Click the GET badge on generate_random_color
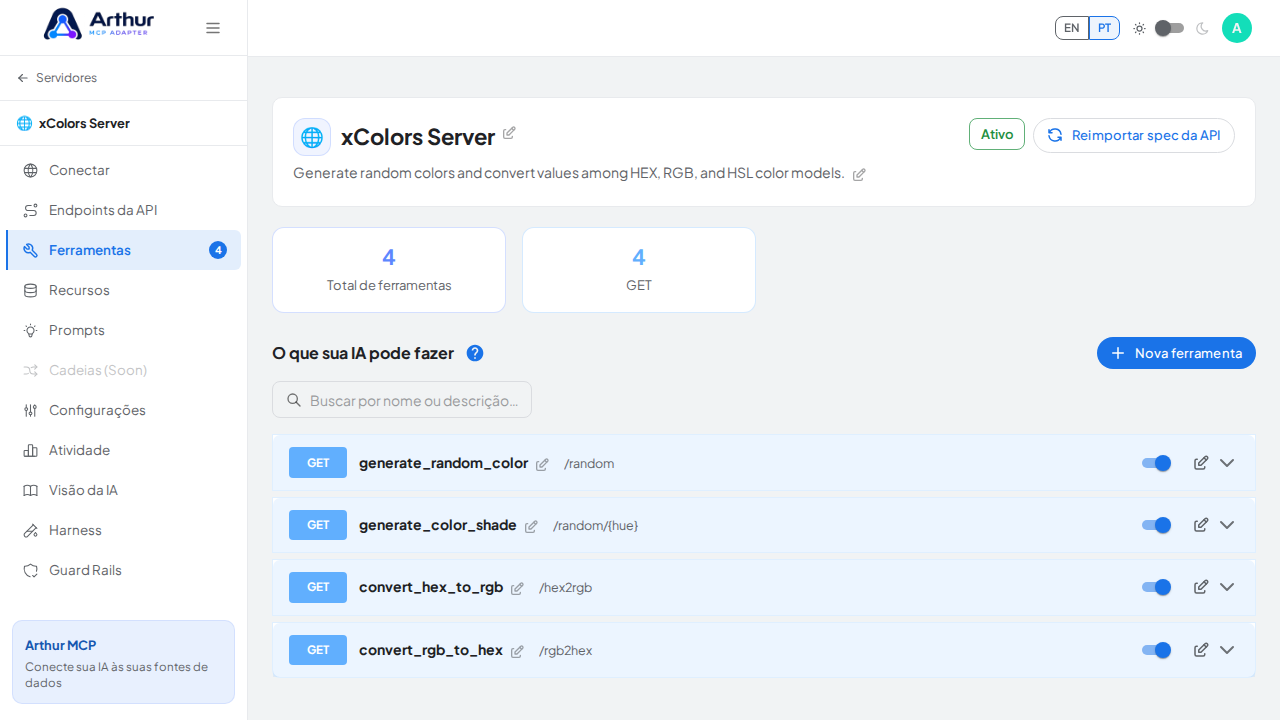 (x=318, y=463)
